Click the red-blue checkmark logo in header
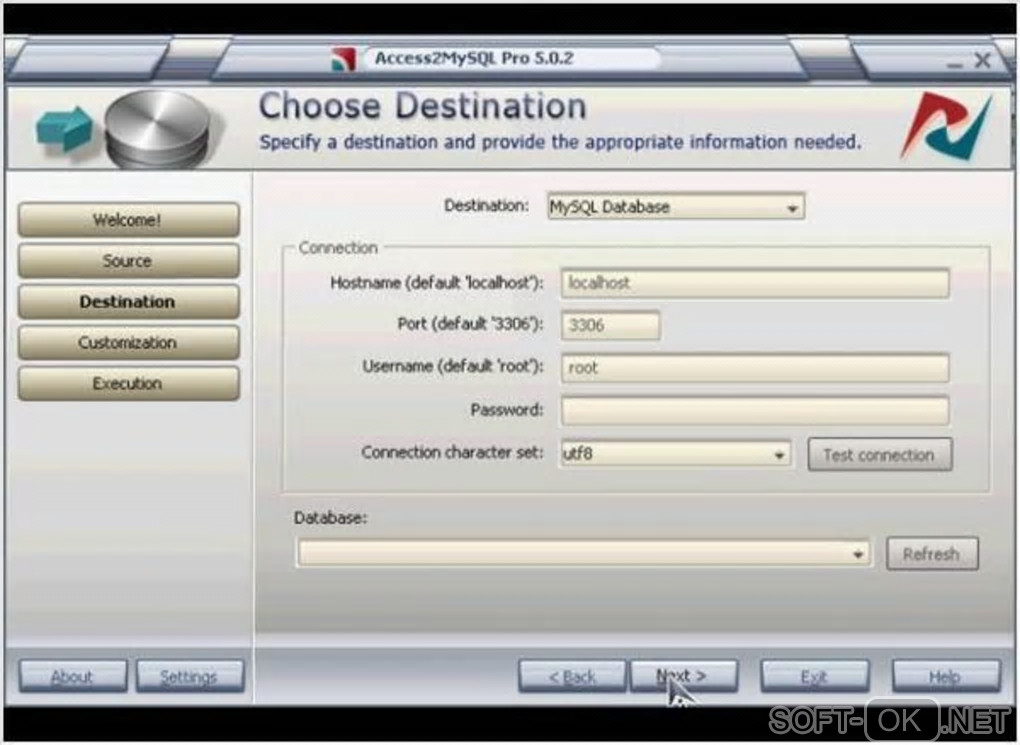The height and width of the screenshot is (745, 1020). (947, 127)
